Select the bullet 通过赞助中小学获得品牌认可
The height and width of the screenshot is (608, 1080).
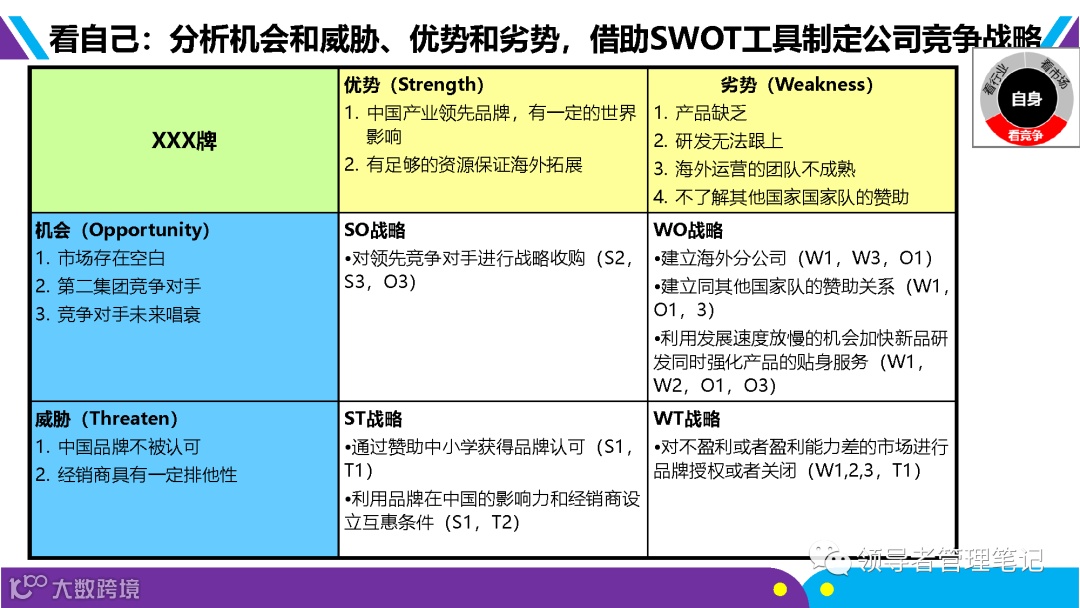[488, 459]
